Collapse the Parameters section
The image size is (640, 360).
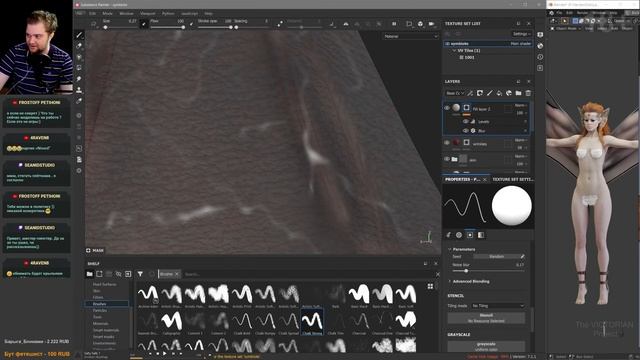click(x=450, y=249)
